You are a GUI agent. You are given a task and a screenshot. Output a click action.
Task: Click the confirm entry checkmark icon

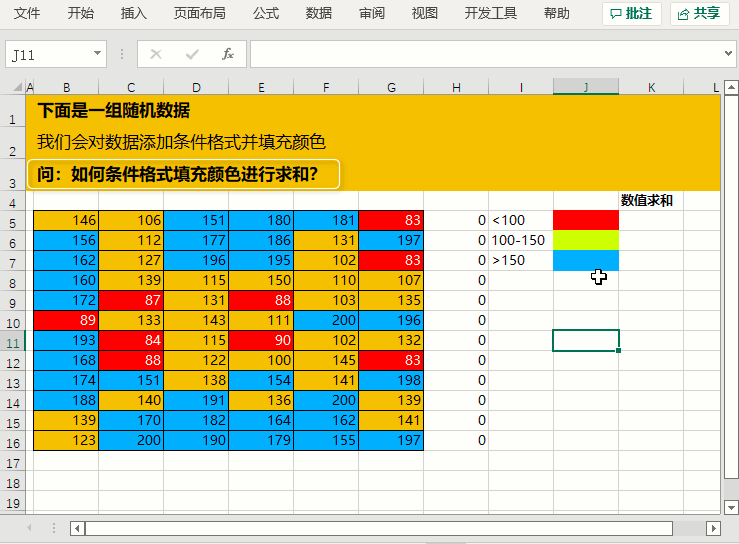click(x=192, y=55)
